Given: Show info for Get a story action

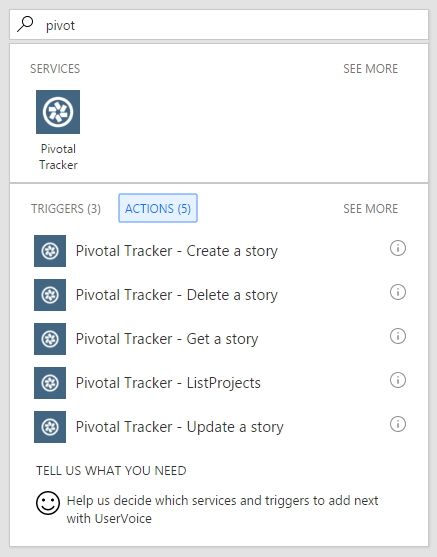Looking at the screenshot, I should tap(398, 336).
